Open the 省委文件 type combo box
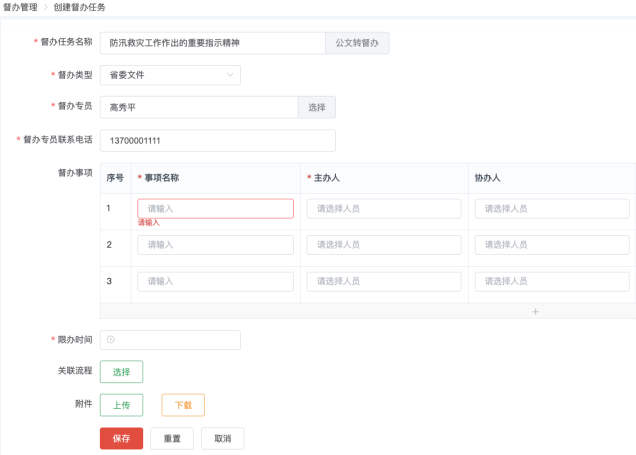636x455 pixels. coord(168,75)
